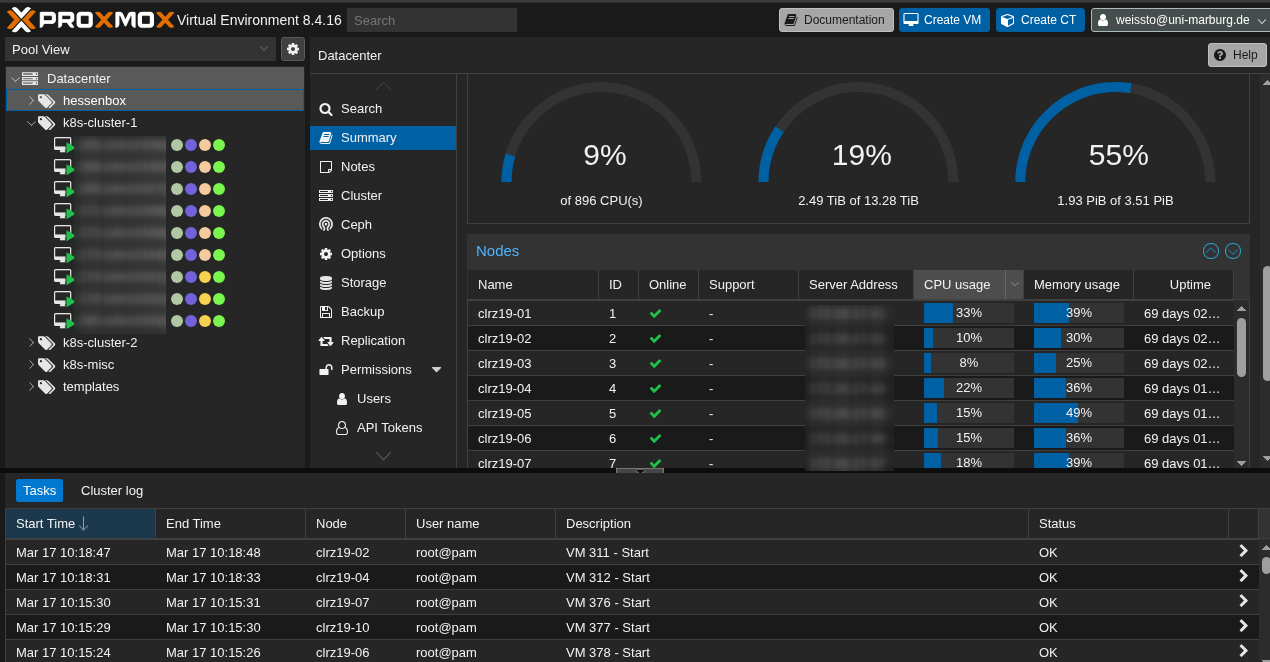Open Storage via its database icon
The width and height of the screenshot is (1270, 662).
pyautogui.click(x=326, y=283)
